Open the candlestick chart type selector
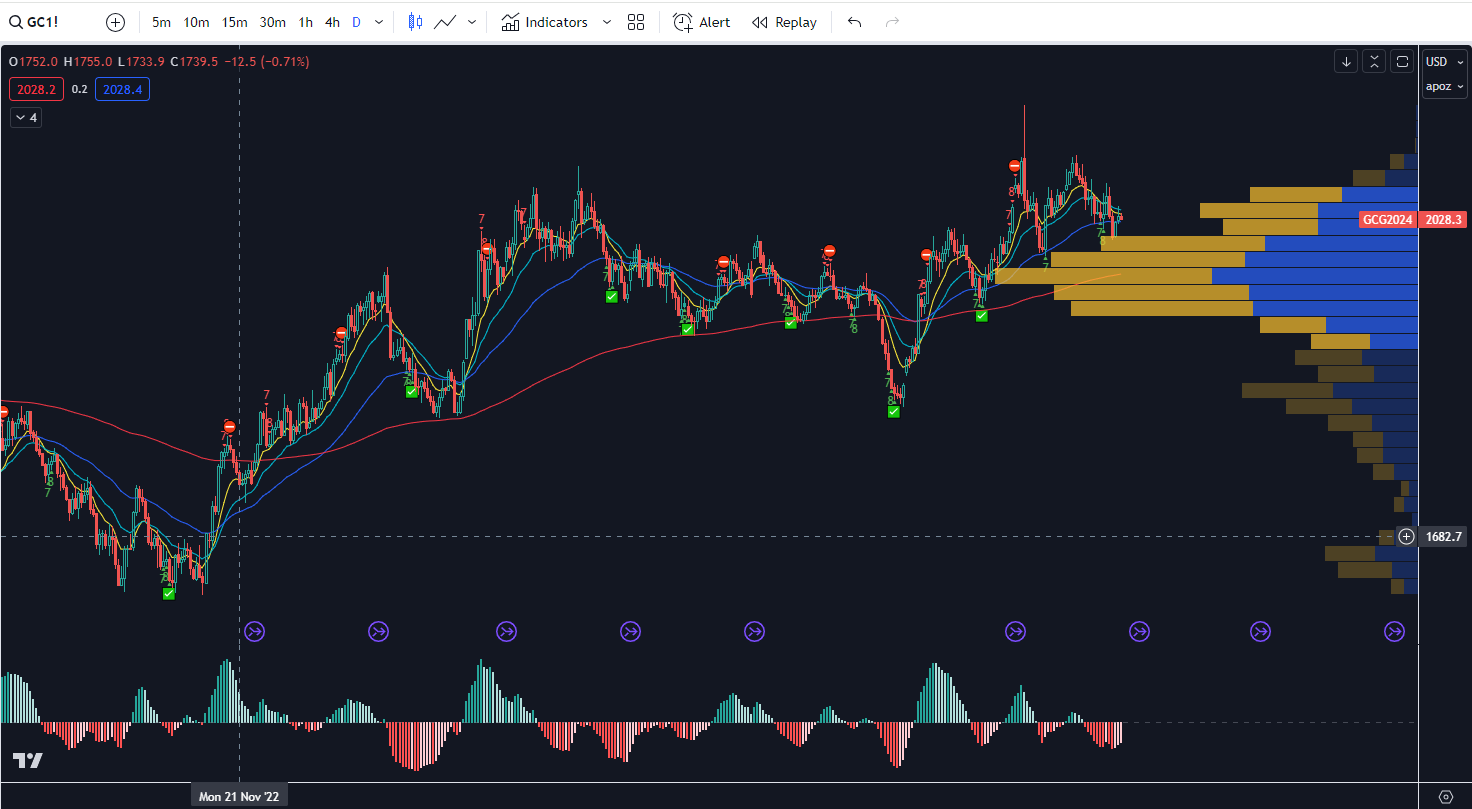Screen dimensions: 1472x809 point(416,22)
